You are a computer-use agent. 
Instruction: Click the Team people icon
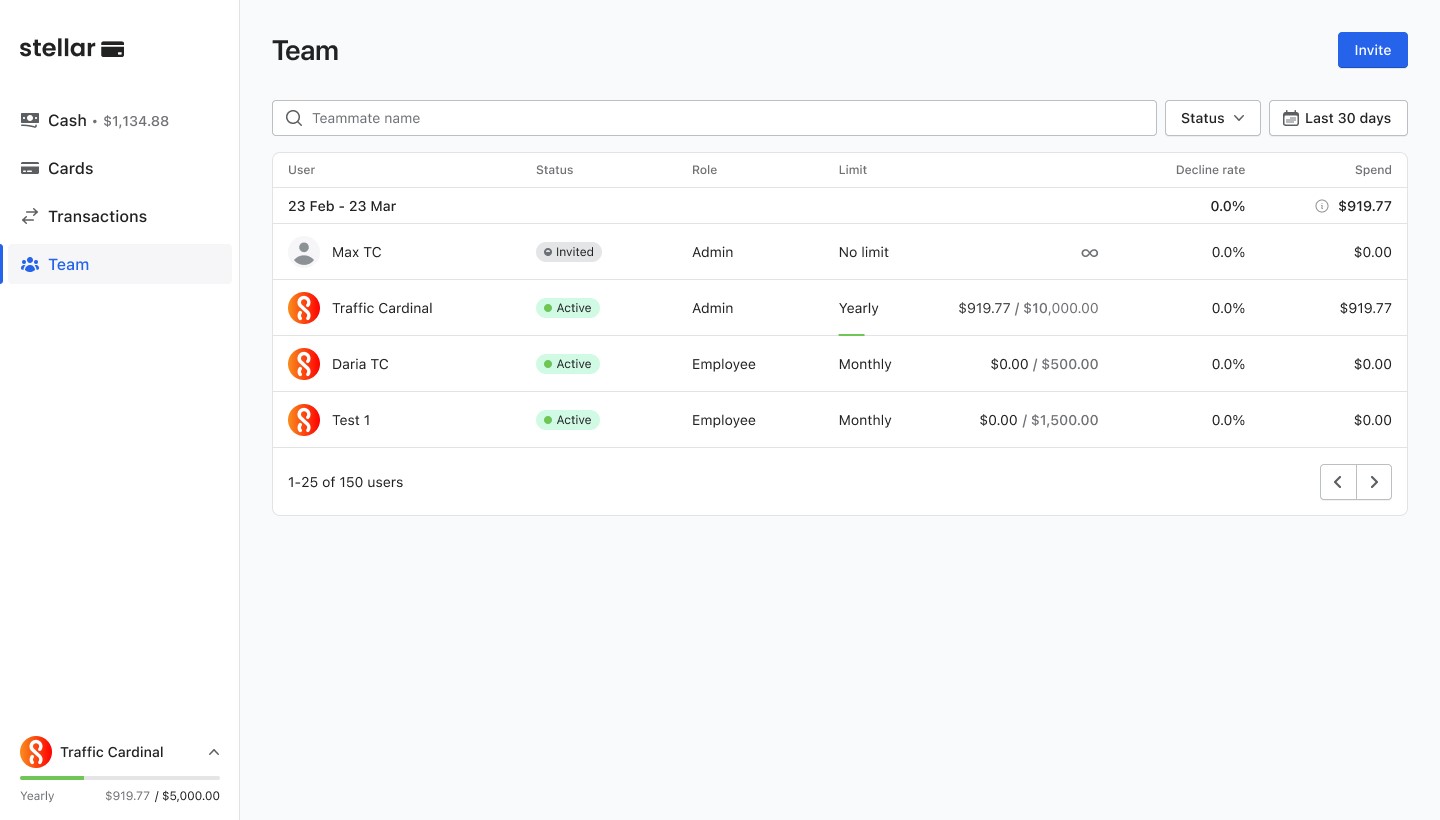(x=30, y=264)
